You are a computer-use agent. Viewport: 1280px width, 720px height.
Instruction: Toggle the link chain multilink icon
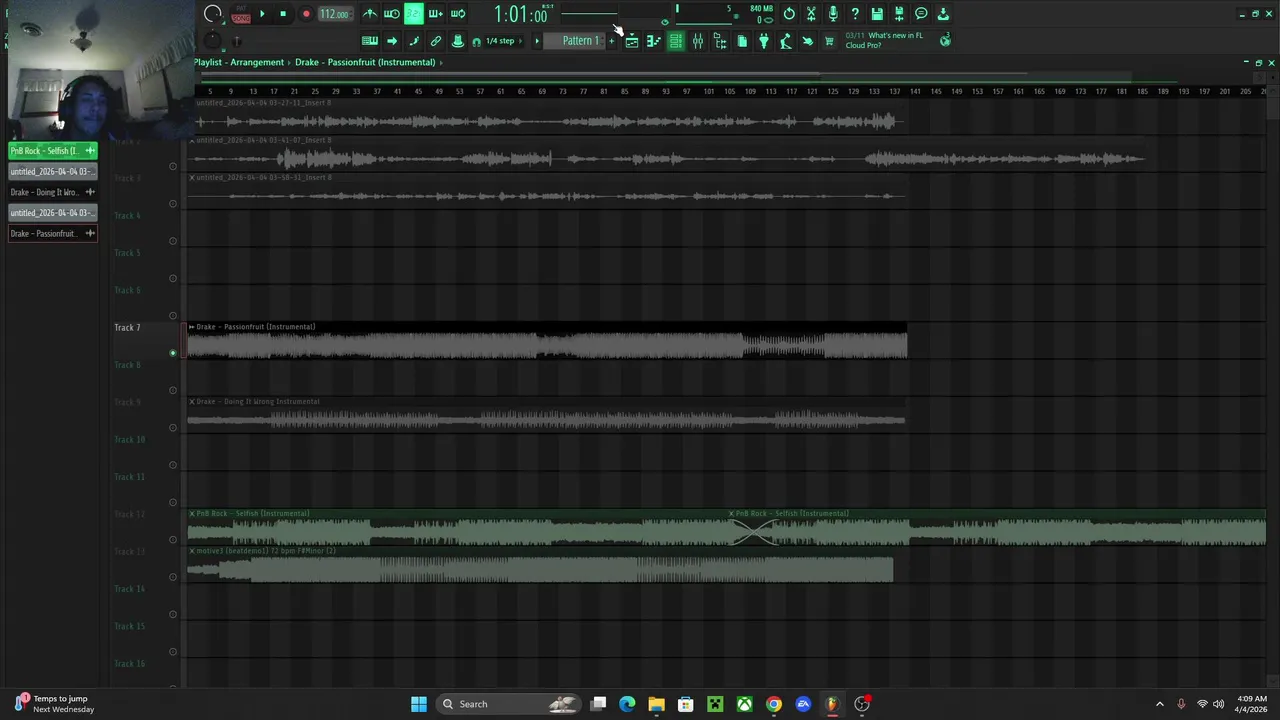(x=436, y=41)
